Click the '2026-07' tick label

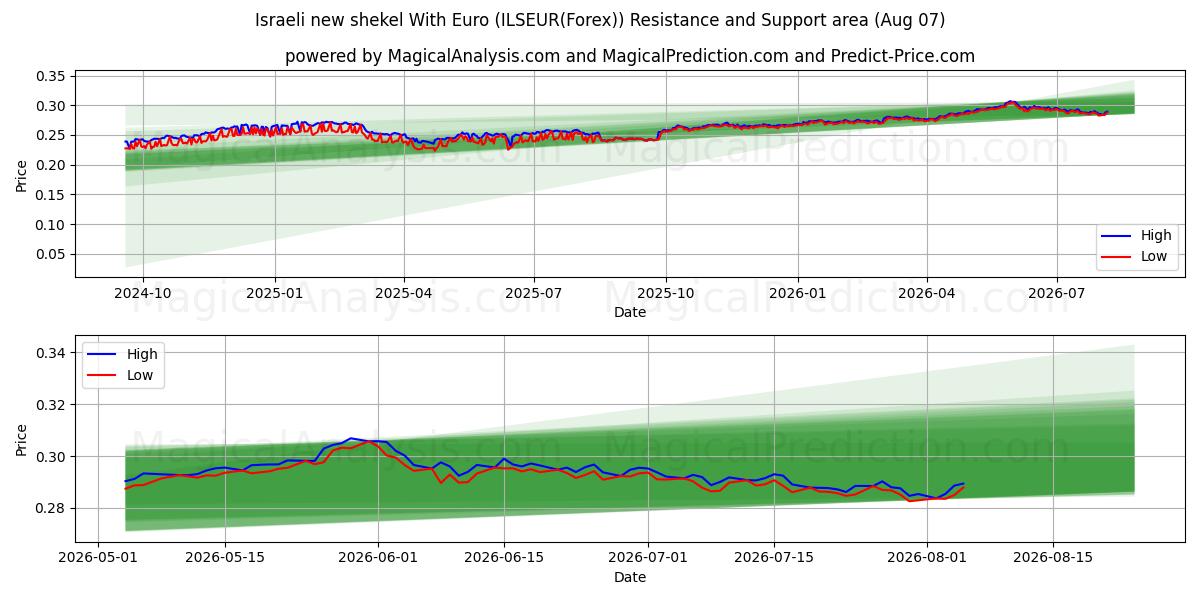click(1057, 293)
